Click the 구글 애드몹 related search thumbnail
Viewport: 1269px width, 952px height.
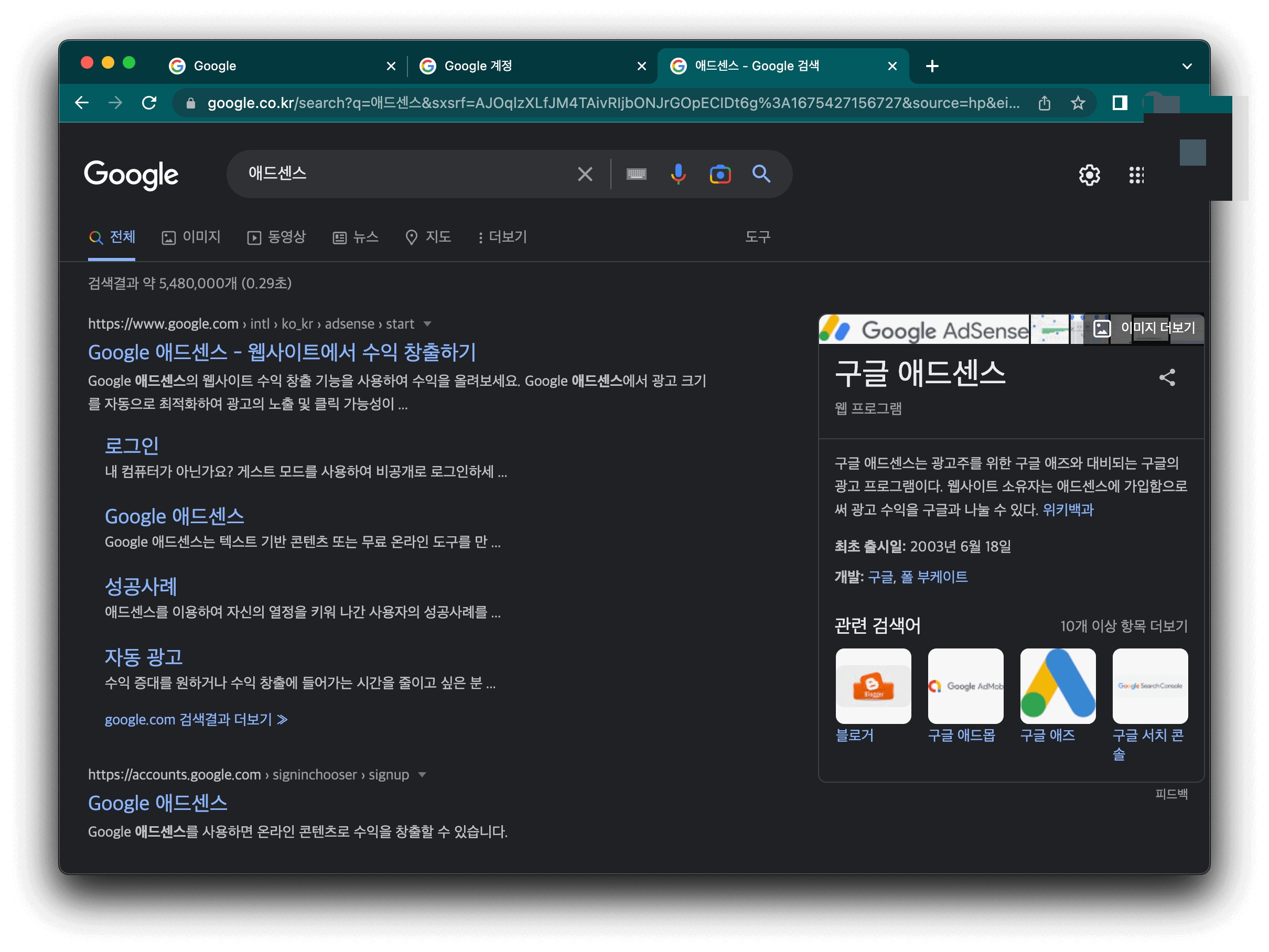click(965, 686)
